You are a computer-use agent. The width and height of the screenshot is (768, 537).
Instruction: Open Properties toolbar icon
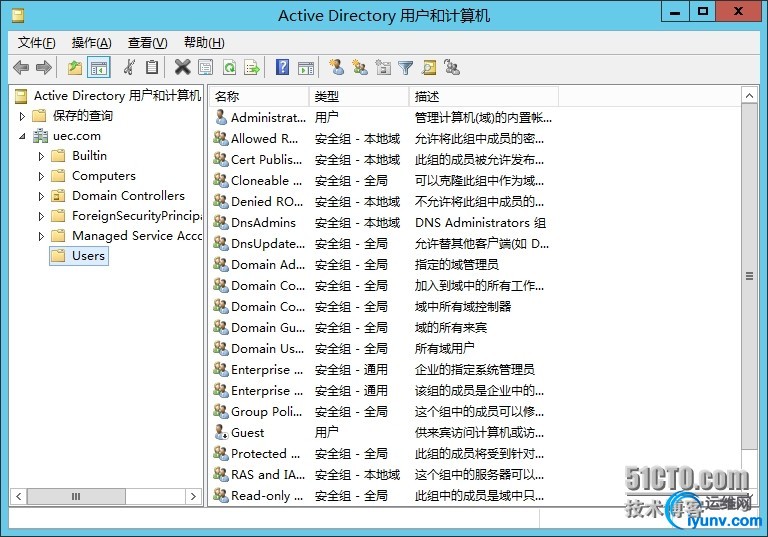(206, 67)
